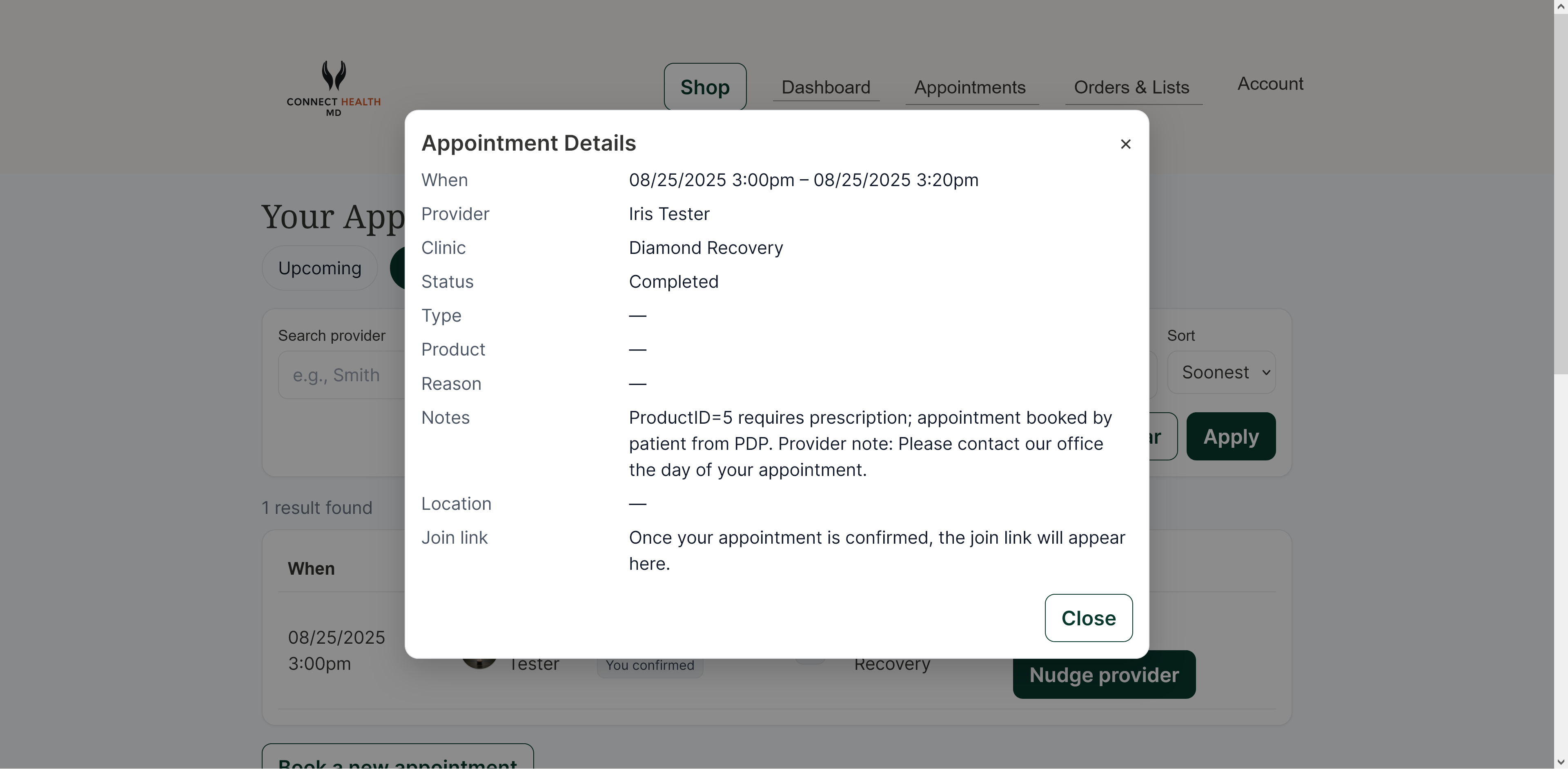This screenshot has width=1568, height=769.
Task: Switch to the Shop tab
Action: coord(704,87)
